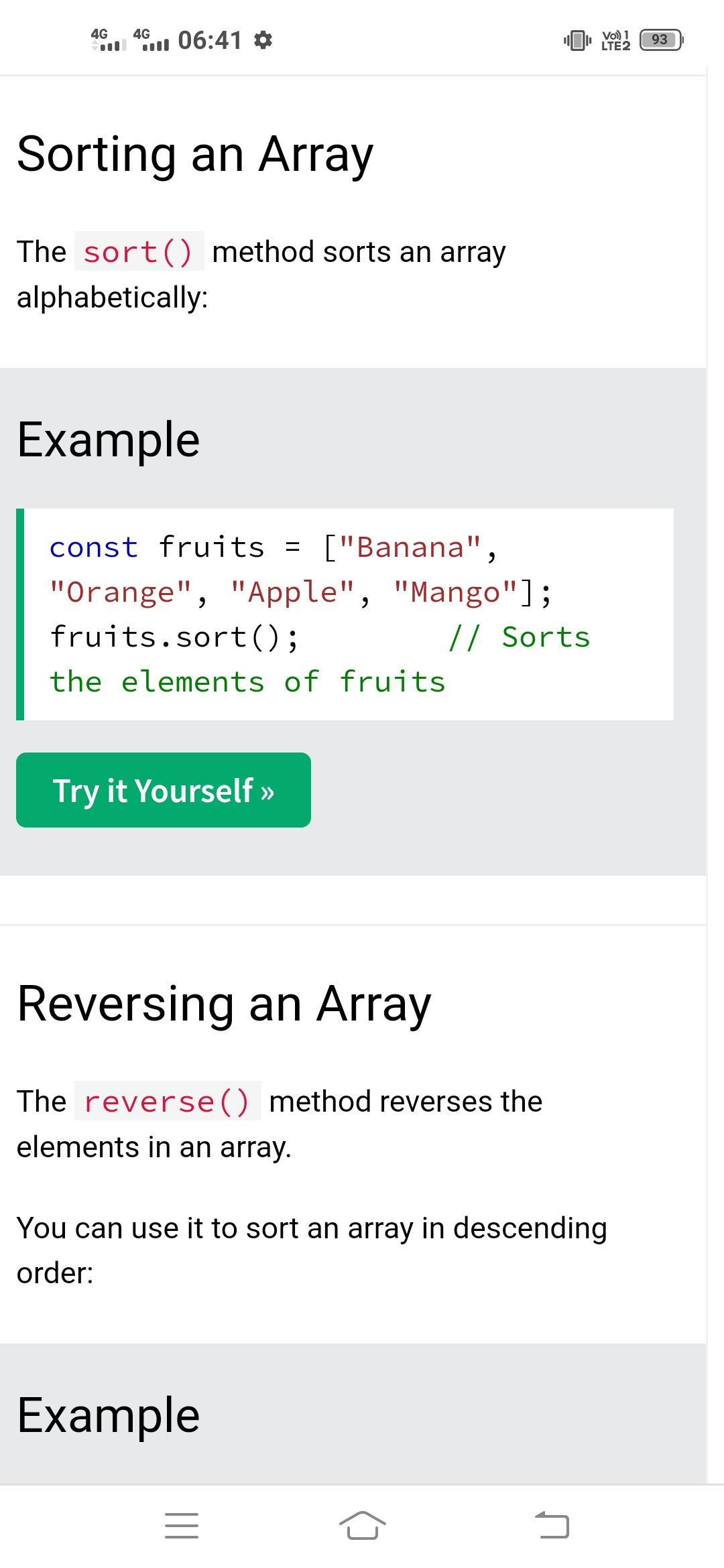Tap the sort() inline code text
Screen dimensions: 724x1568
pyautogui.click(x=139, y=253)
